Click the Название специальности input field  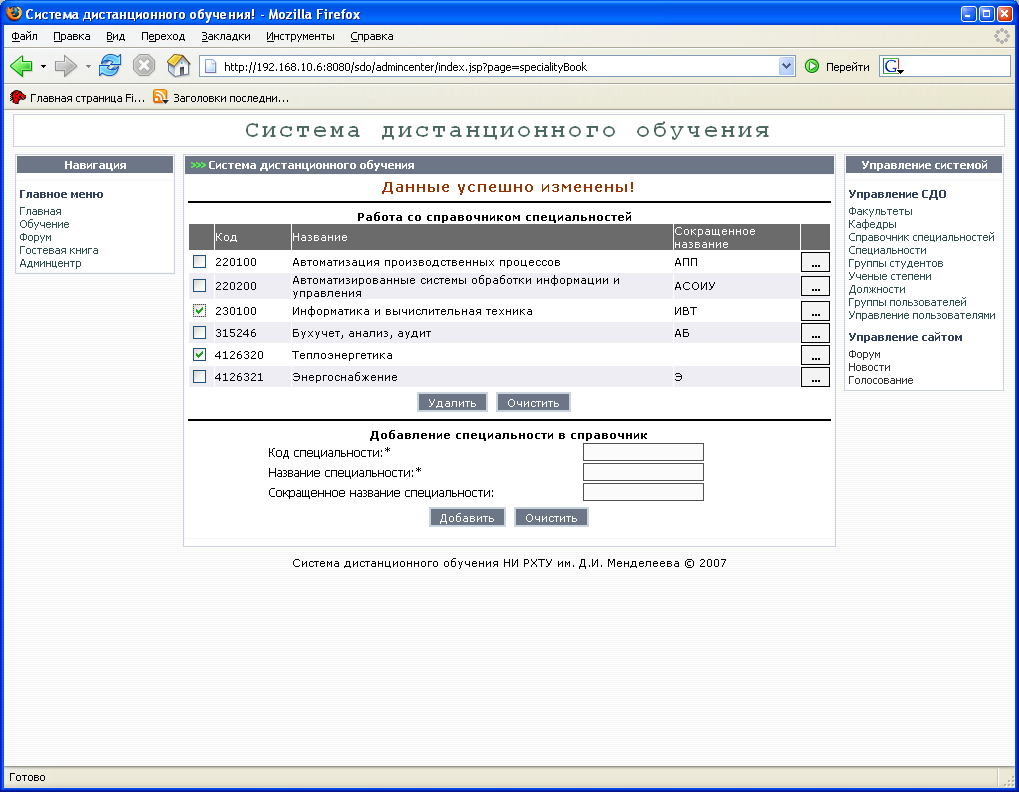[643, 472]
